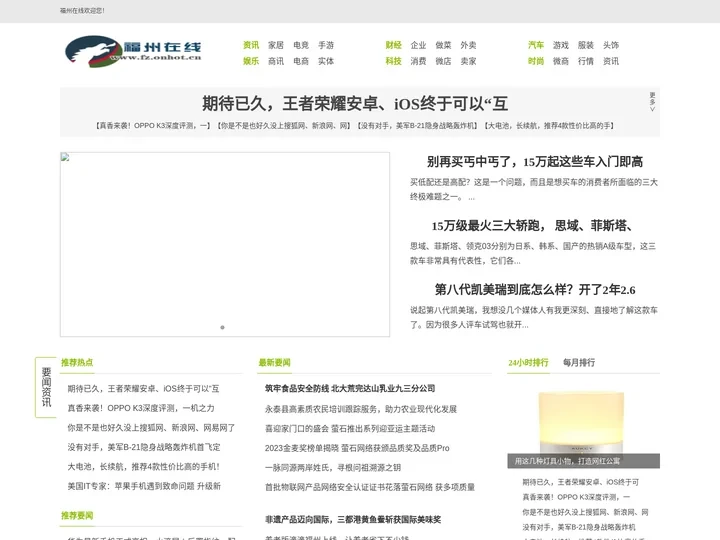The width and height of the screenshot is (720, 540).
Task: Open the 推荐要闻 section heading
Action: 77,515
